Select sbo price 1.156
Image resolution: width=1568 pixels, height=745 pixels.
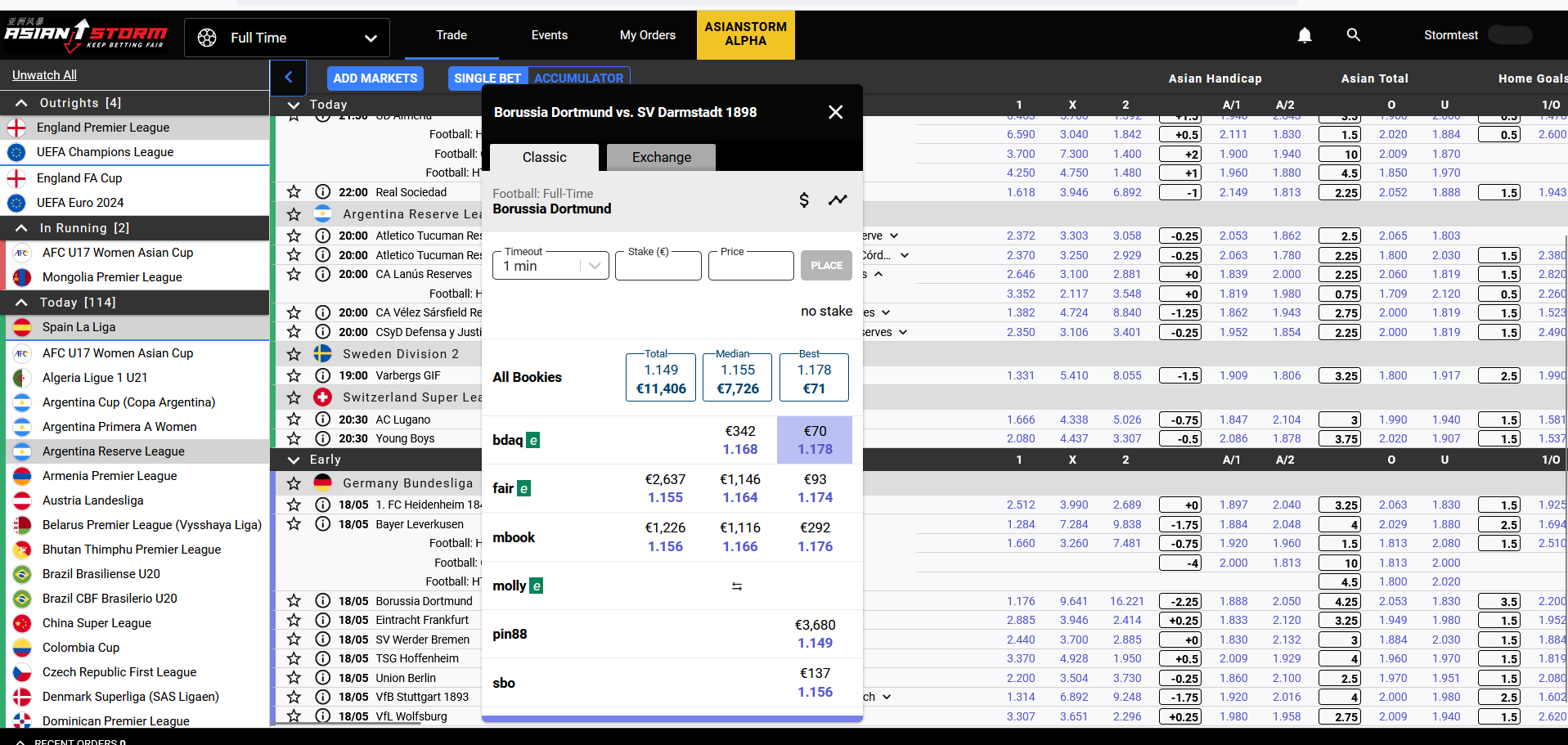(x=815, y=692)
